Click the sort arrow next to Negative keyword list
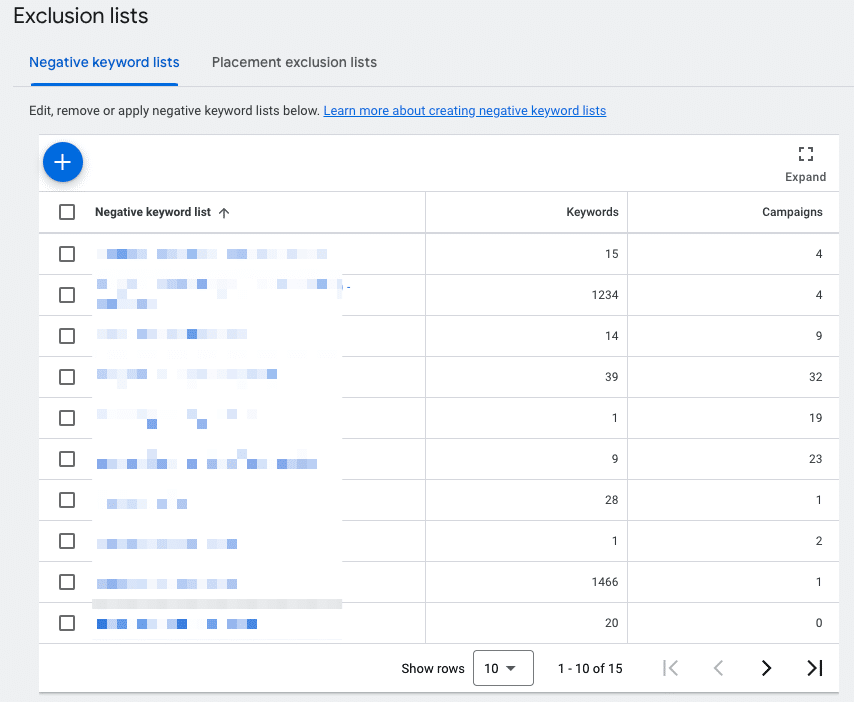This screenshot has height=702, width=854. (x=224, y=212)
